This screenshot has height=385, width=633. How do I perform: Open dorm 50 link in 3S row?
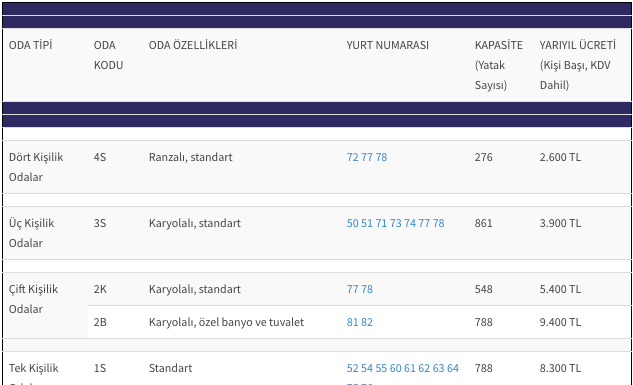coord(352,223)
